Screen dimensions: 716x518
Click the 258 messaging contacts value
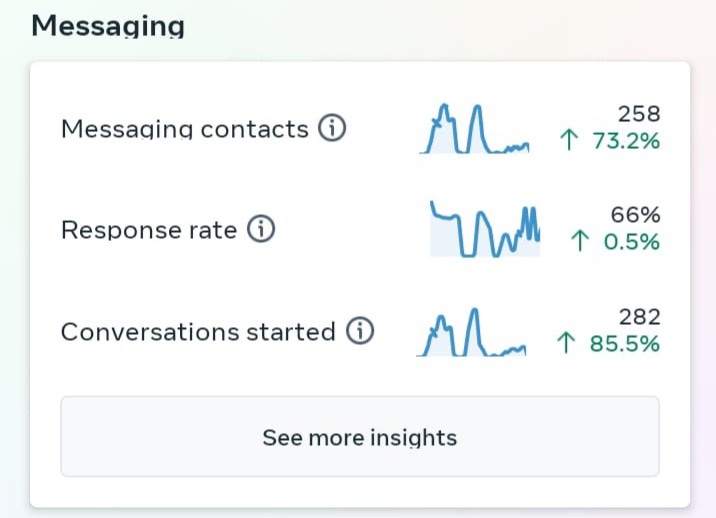(639, 114)
